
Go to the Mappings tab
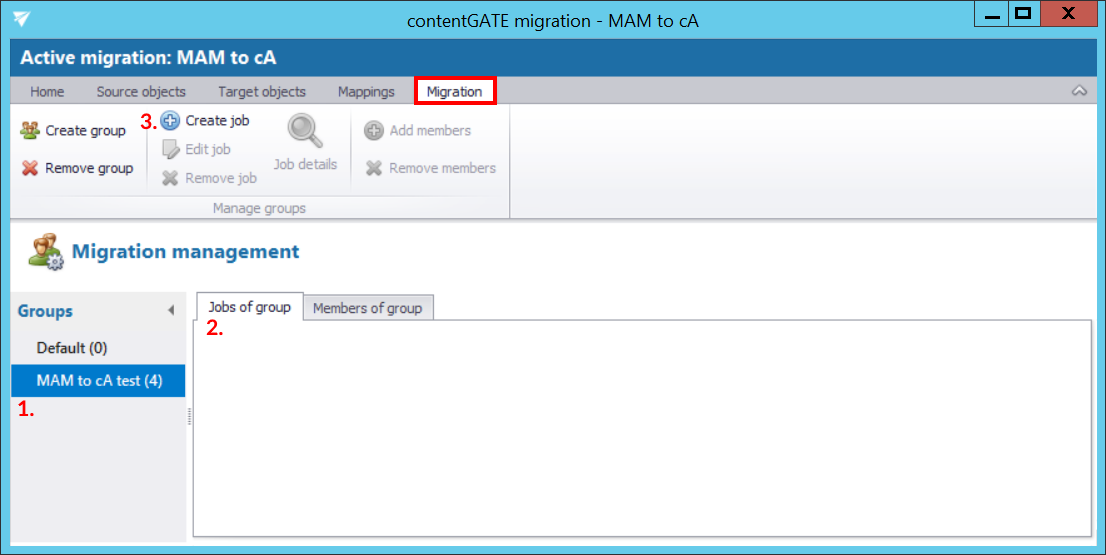click(366, 92)
